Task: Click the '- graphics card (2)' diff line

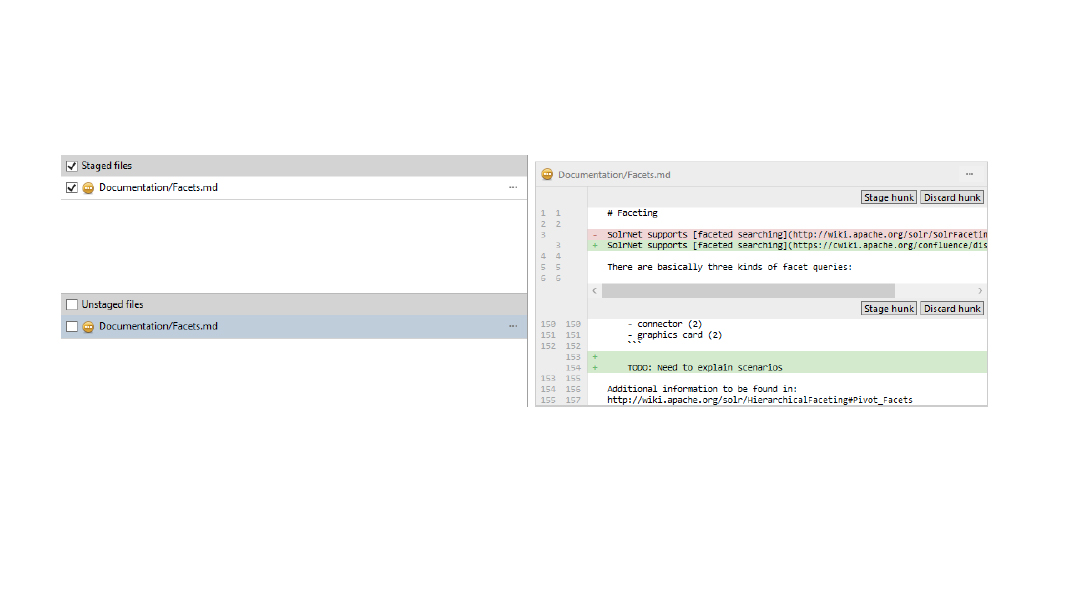Action: click(674, 335)
